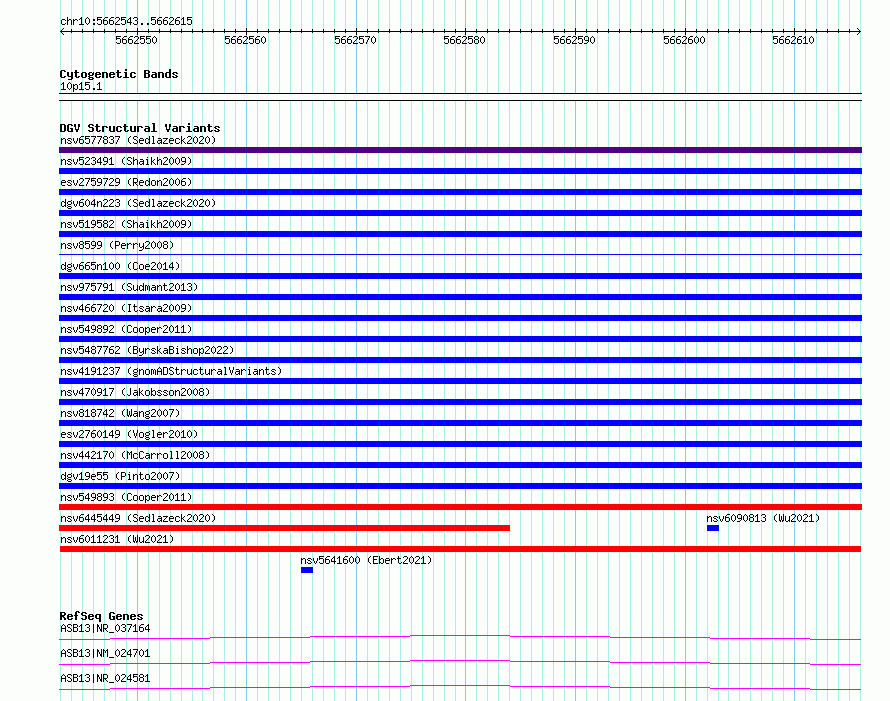Open variant nsv549892 (Cooper2011)
The height and width of the screenshot is (701, 890).
pyautogui.click(x=126, y=329)
